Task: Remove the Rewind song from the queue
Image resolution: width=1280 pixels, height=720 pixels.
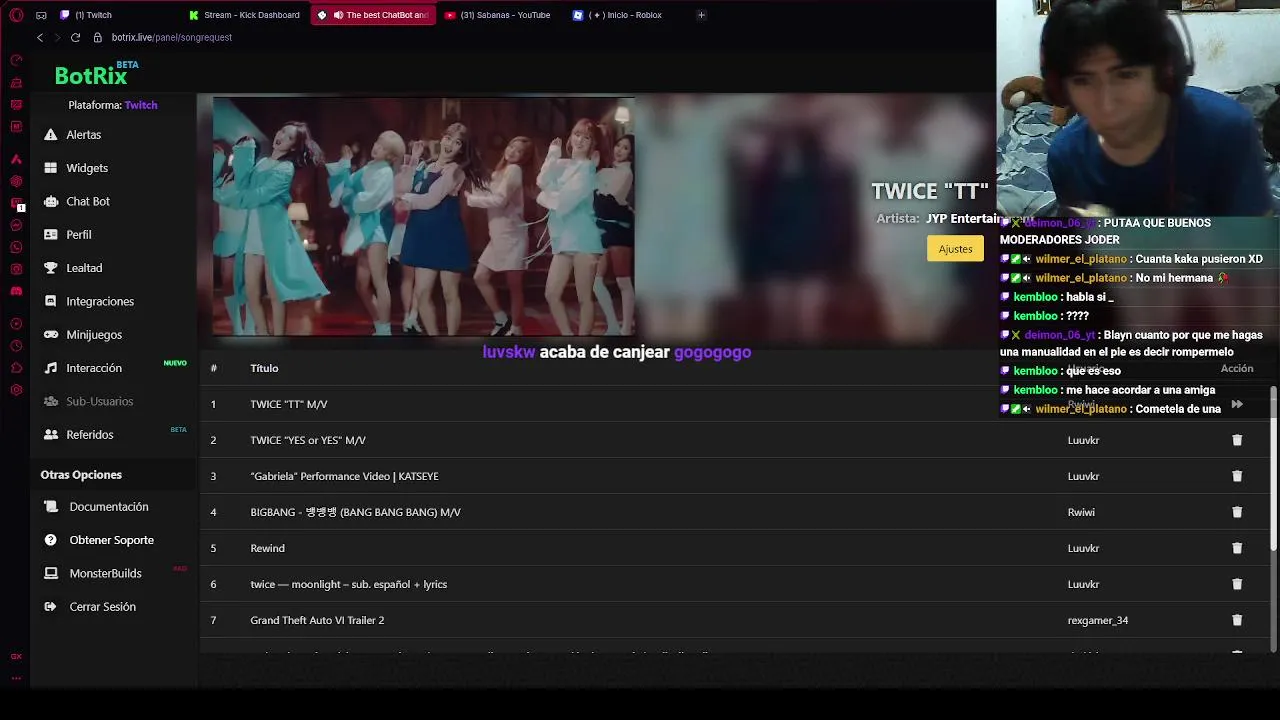Action: tap(1237, 548)
